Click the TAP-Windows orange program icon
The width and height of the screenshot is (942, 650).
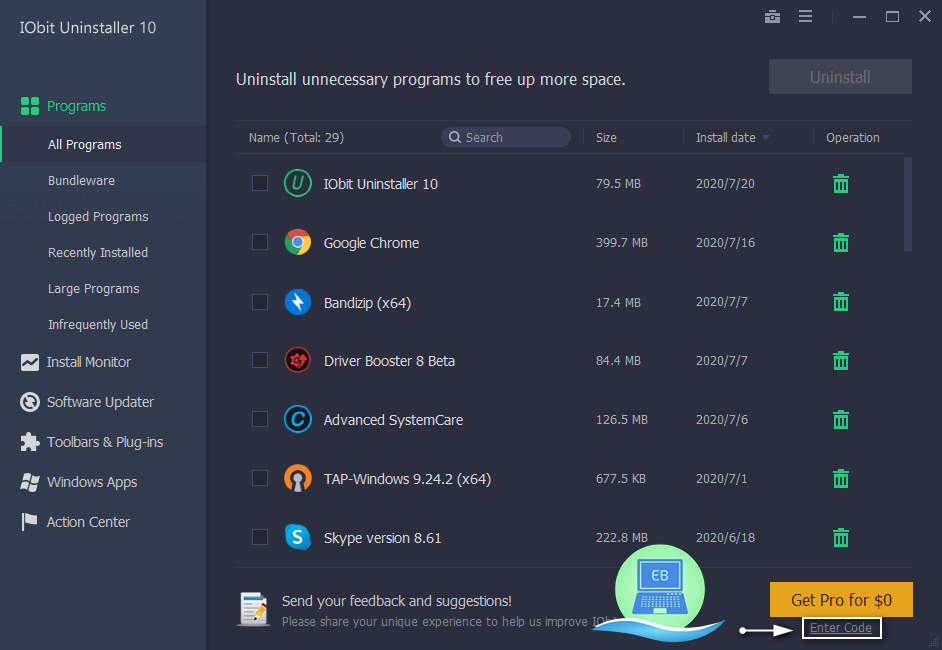click(297, 478)
